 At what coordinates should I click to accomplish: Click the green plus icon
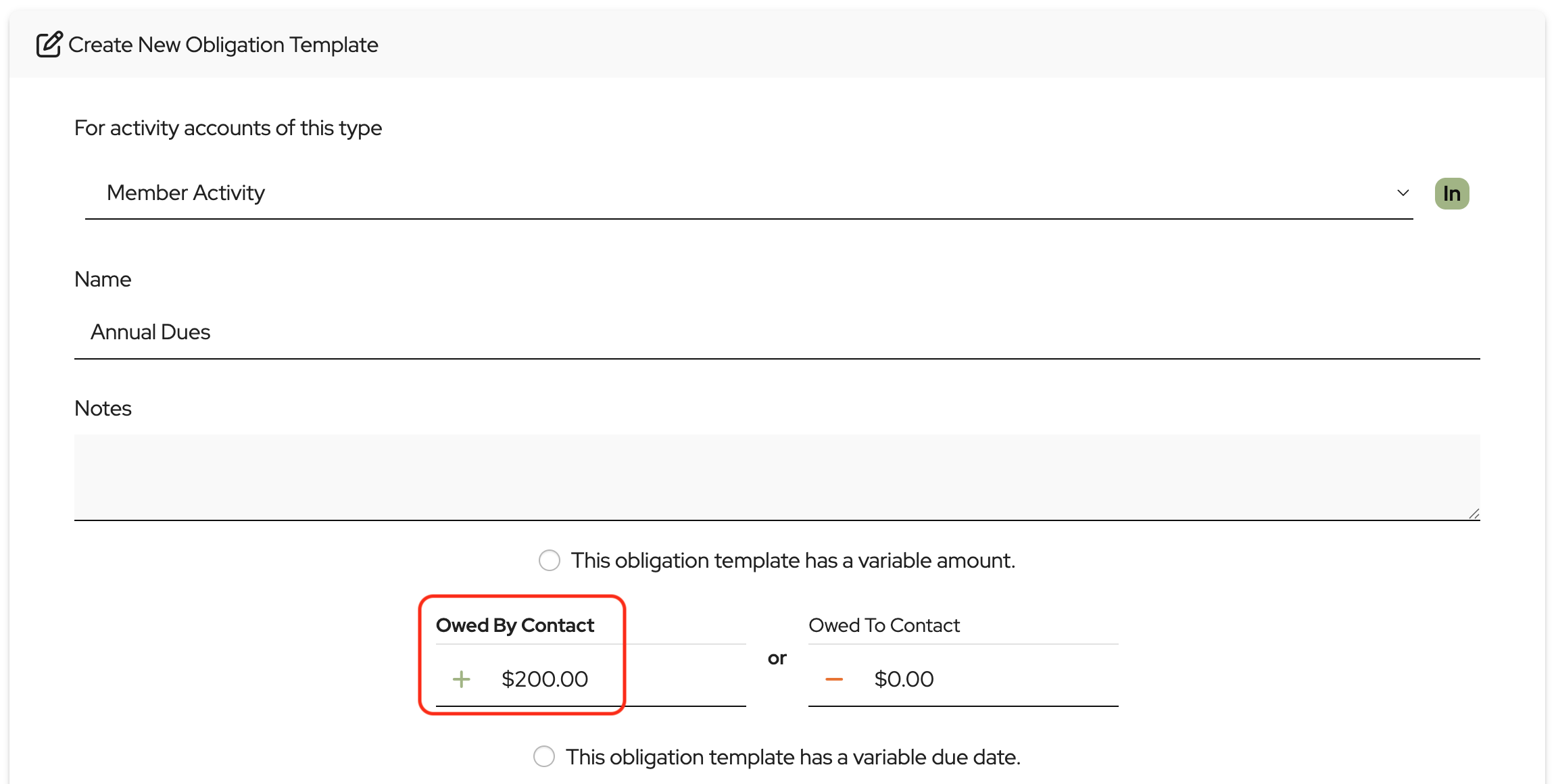pos(461,679)
